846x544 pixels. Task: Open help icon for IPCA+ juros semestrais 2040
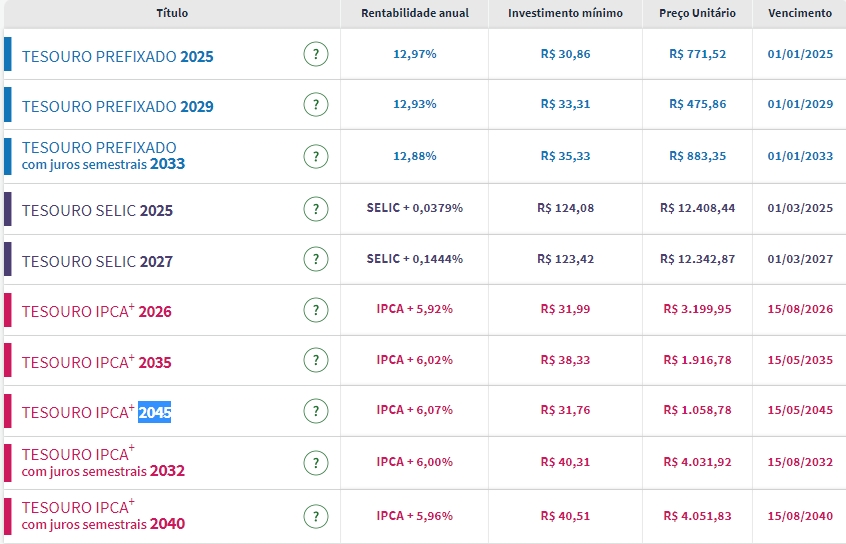(315, 516)
